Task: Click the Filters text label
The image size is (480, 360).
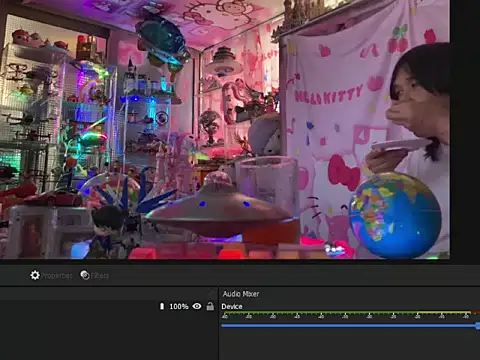Action: (100, 276)
